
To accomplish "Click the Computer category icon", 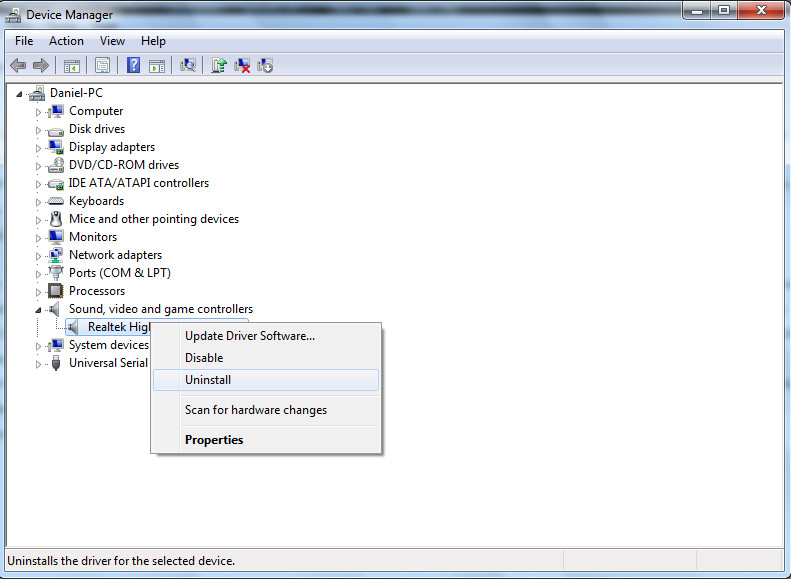I will coord(56,111).
